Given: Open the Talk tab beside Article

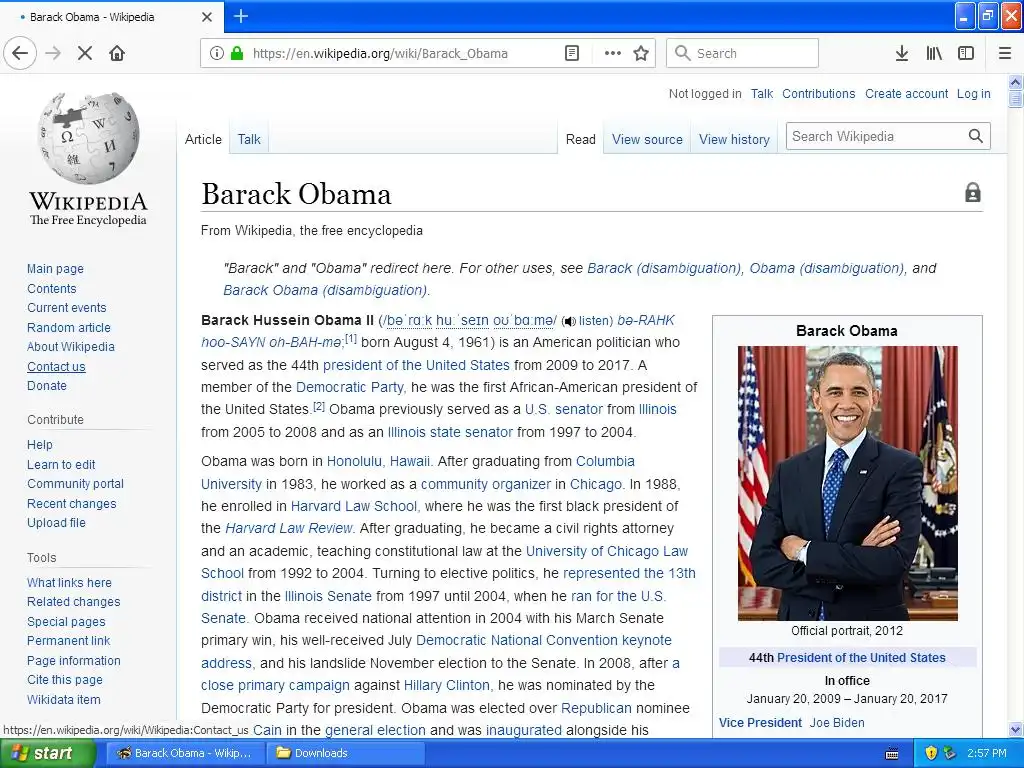Looking at the screenshot, I should [x=249, y=139].
